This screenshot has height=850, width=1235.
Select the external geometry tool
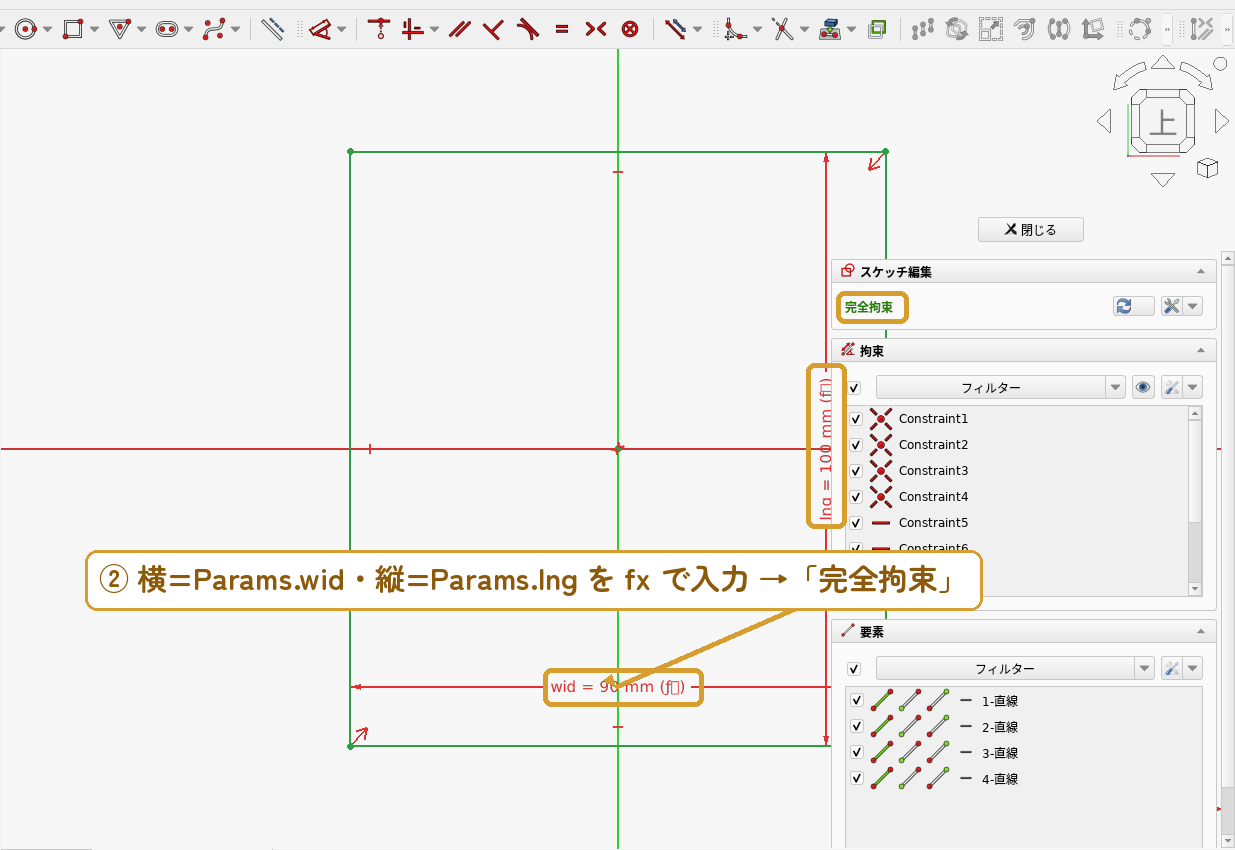[x=830, y=29]
